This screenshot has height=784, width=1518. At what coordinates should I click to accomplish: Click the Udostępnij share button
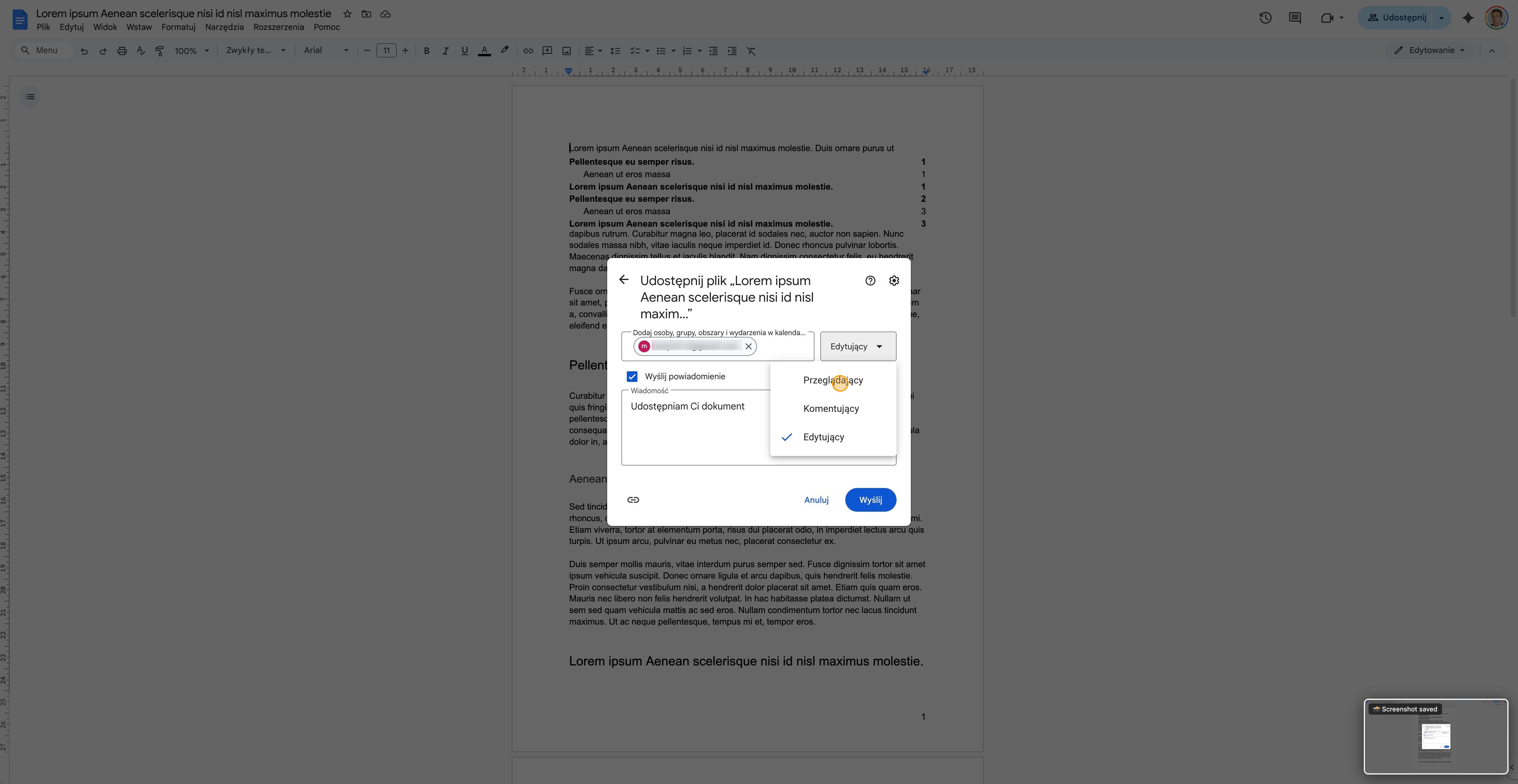(1397, 18)
